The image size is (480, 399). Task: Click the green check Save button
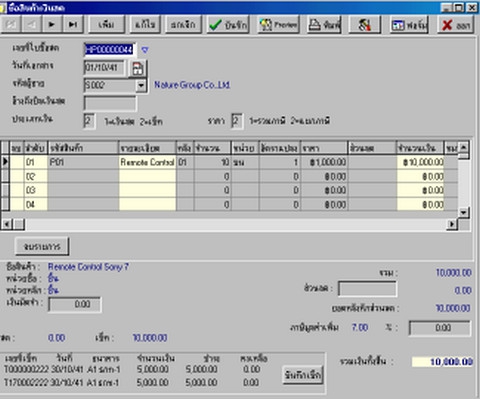[x=228, y=25]
